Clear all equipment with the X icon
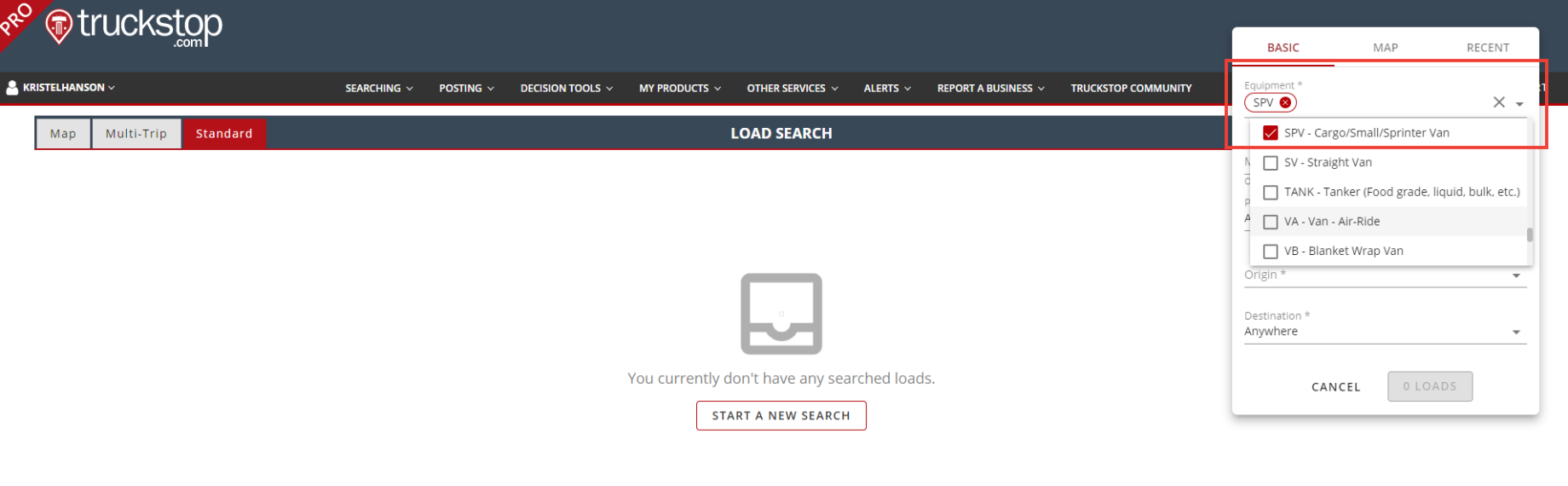This screenshot has width=1568, height=486. [1498, 102]
